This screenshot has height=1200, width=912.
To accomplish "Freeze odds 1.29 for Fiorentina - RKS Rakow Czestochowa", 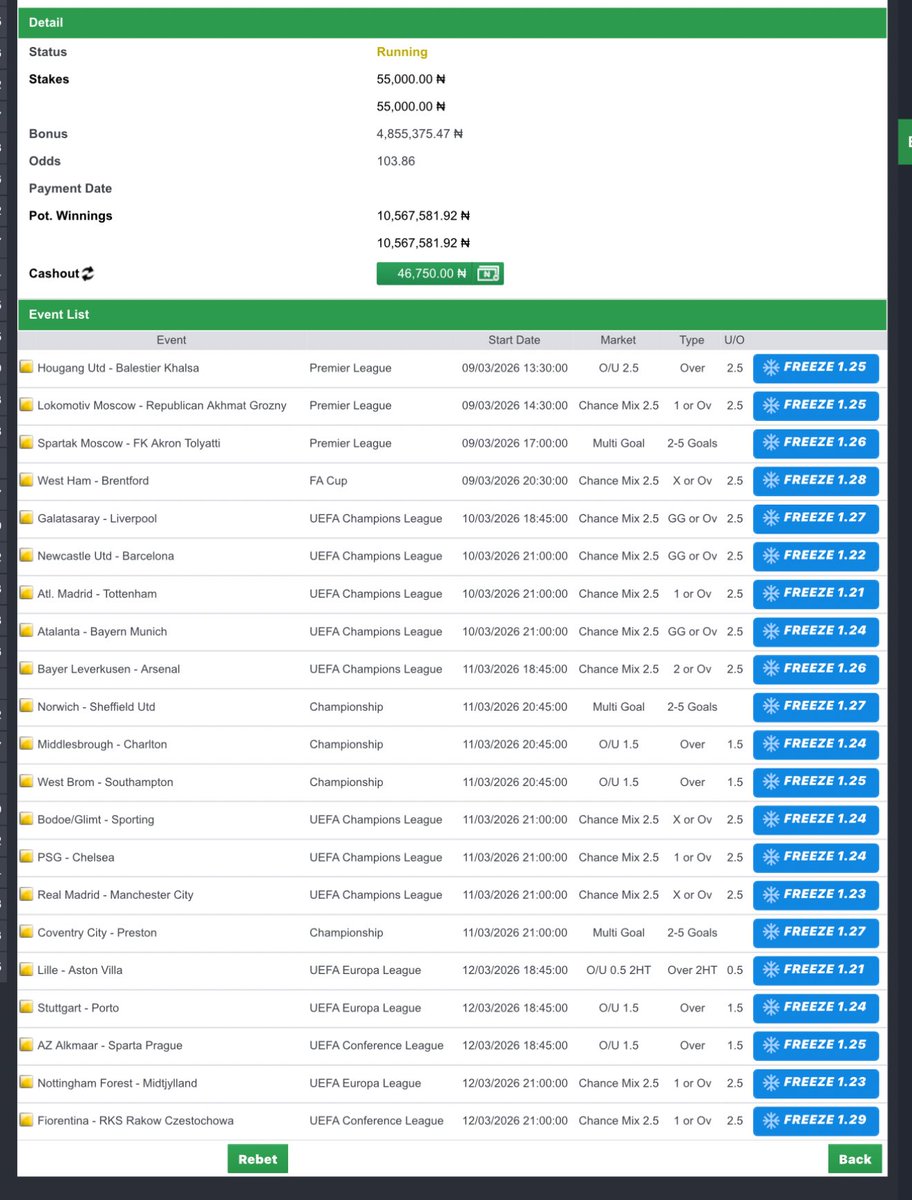I will [x=816, y=1120].
